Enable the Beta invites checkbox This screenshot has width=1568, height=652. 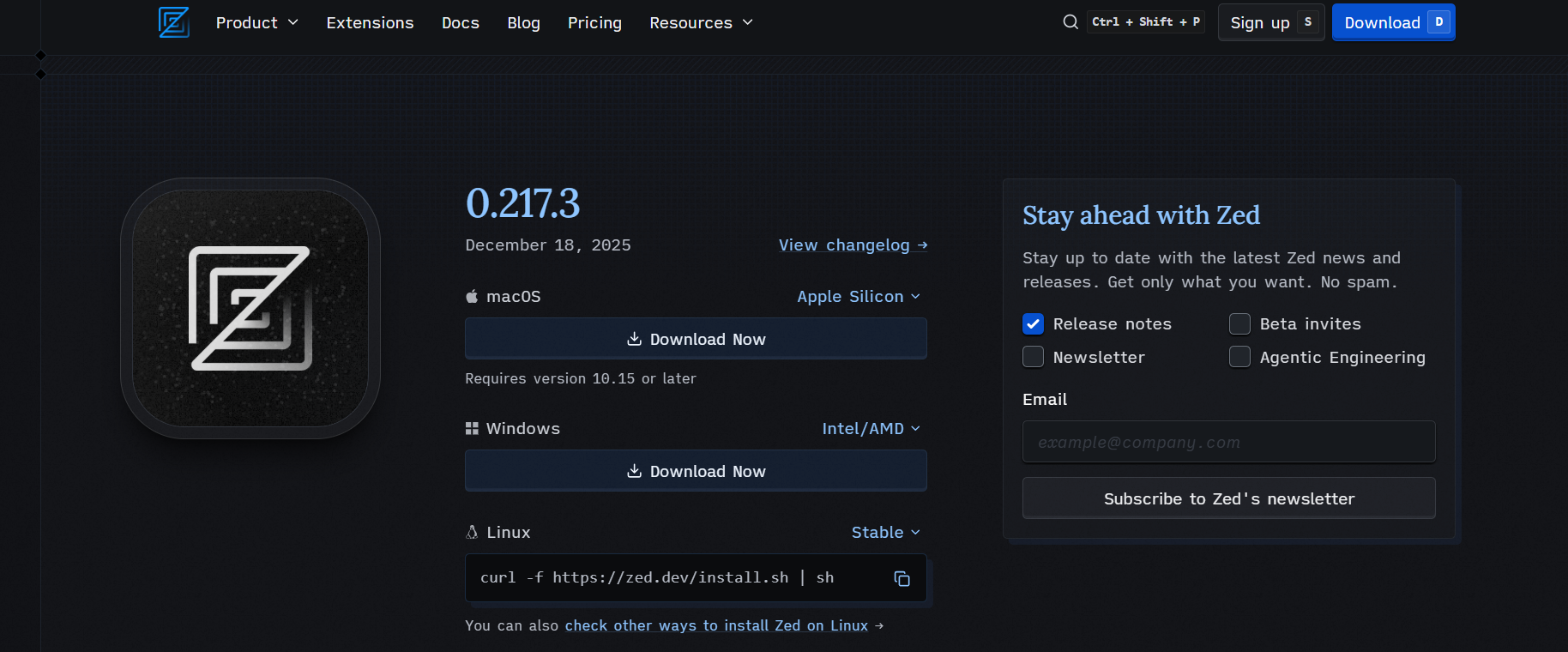1239,324
